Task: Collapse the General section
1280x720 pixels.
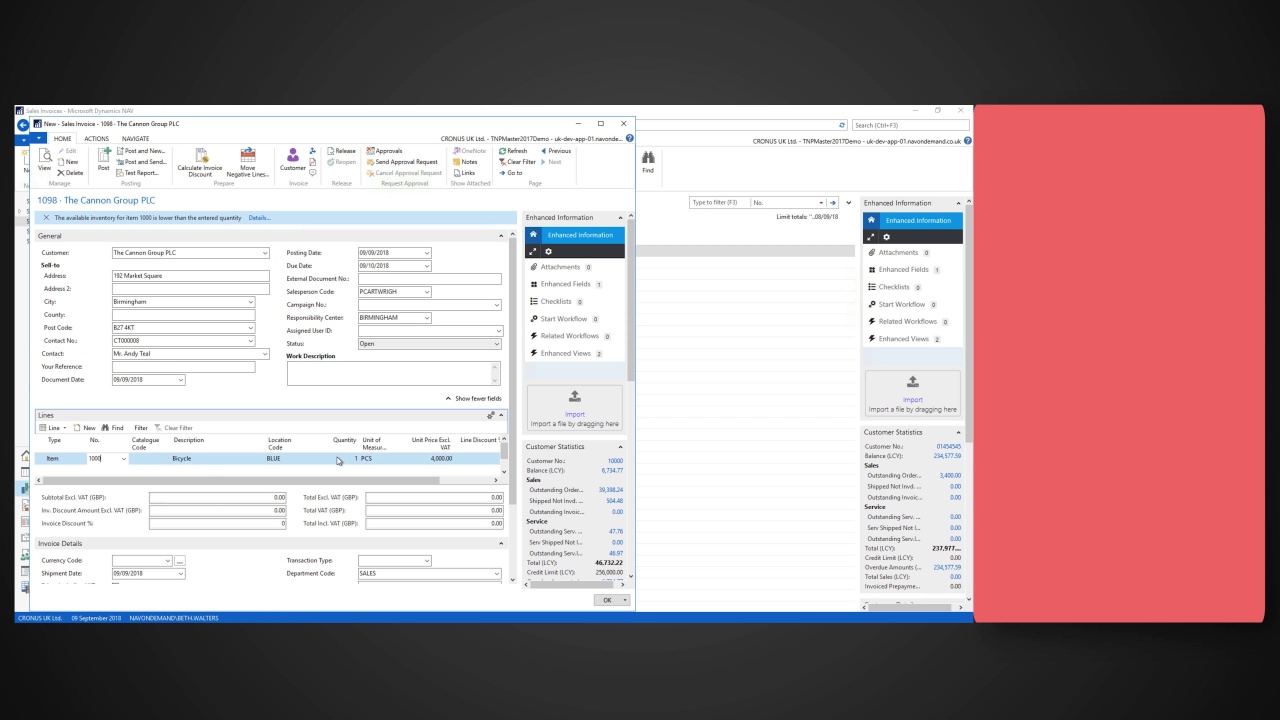Action: (x=501, y=236)
